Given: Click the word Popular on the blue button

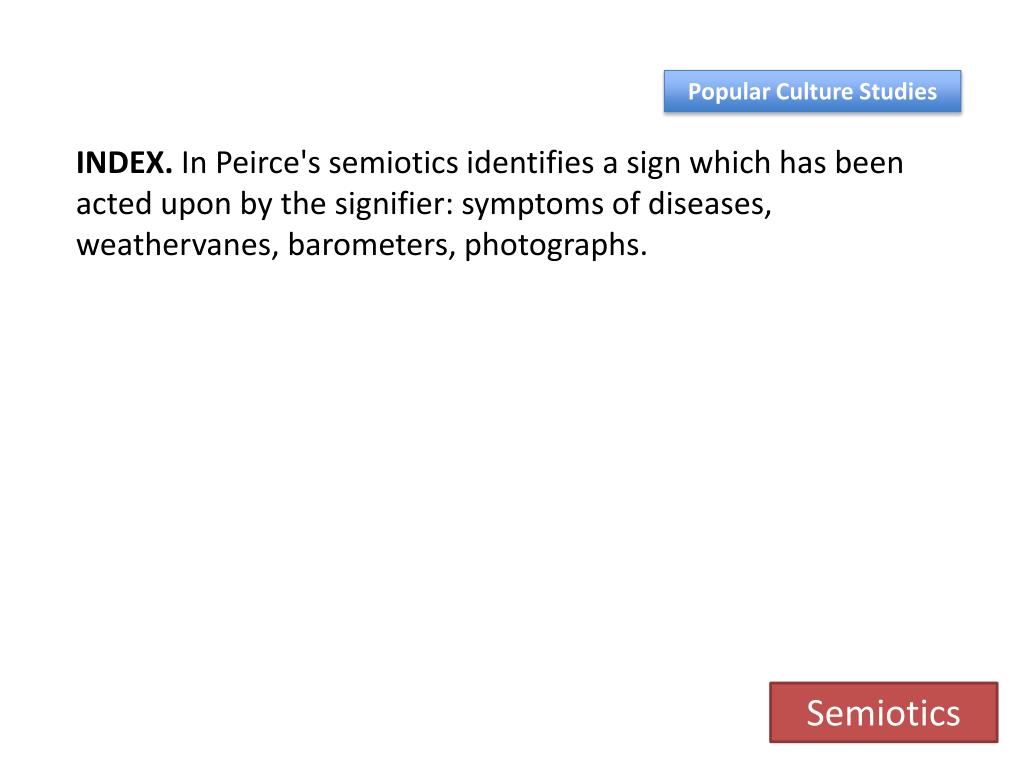Looking at the screenshot, I should click(x=729, y=92).
